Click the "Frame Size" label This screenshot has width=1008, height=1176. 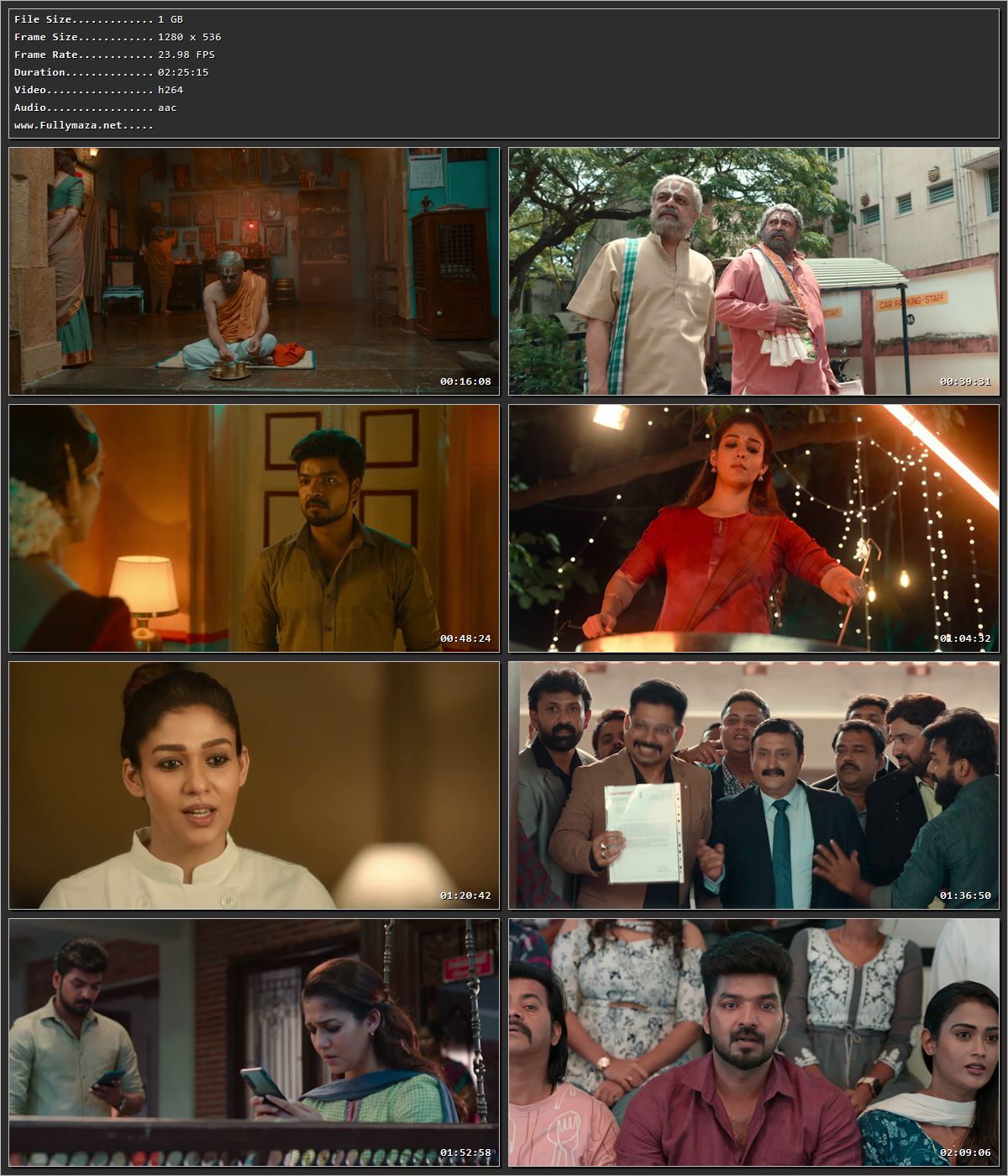coord(46,37)
